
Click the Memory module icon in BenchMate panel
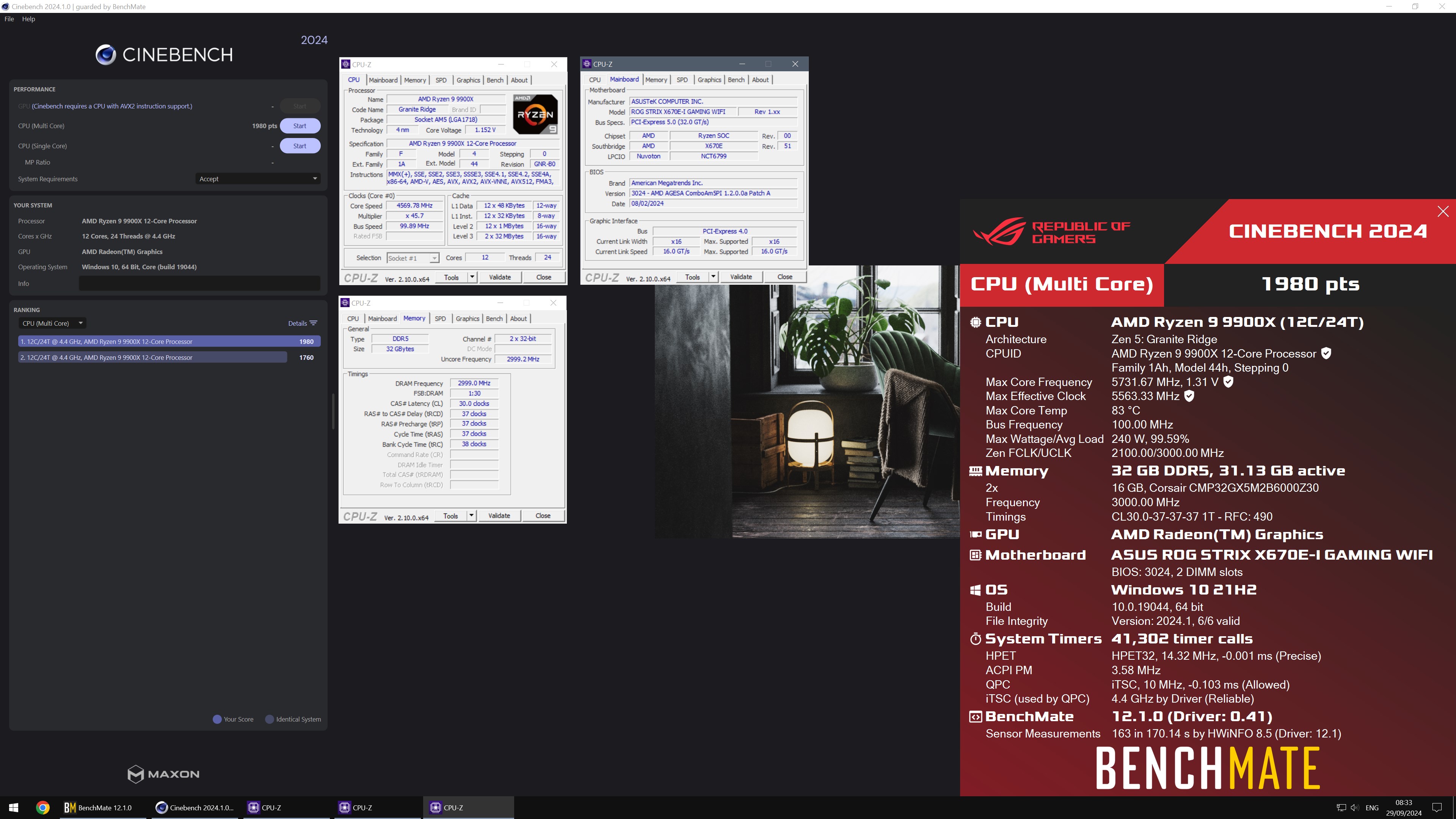tap(976, 471)
